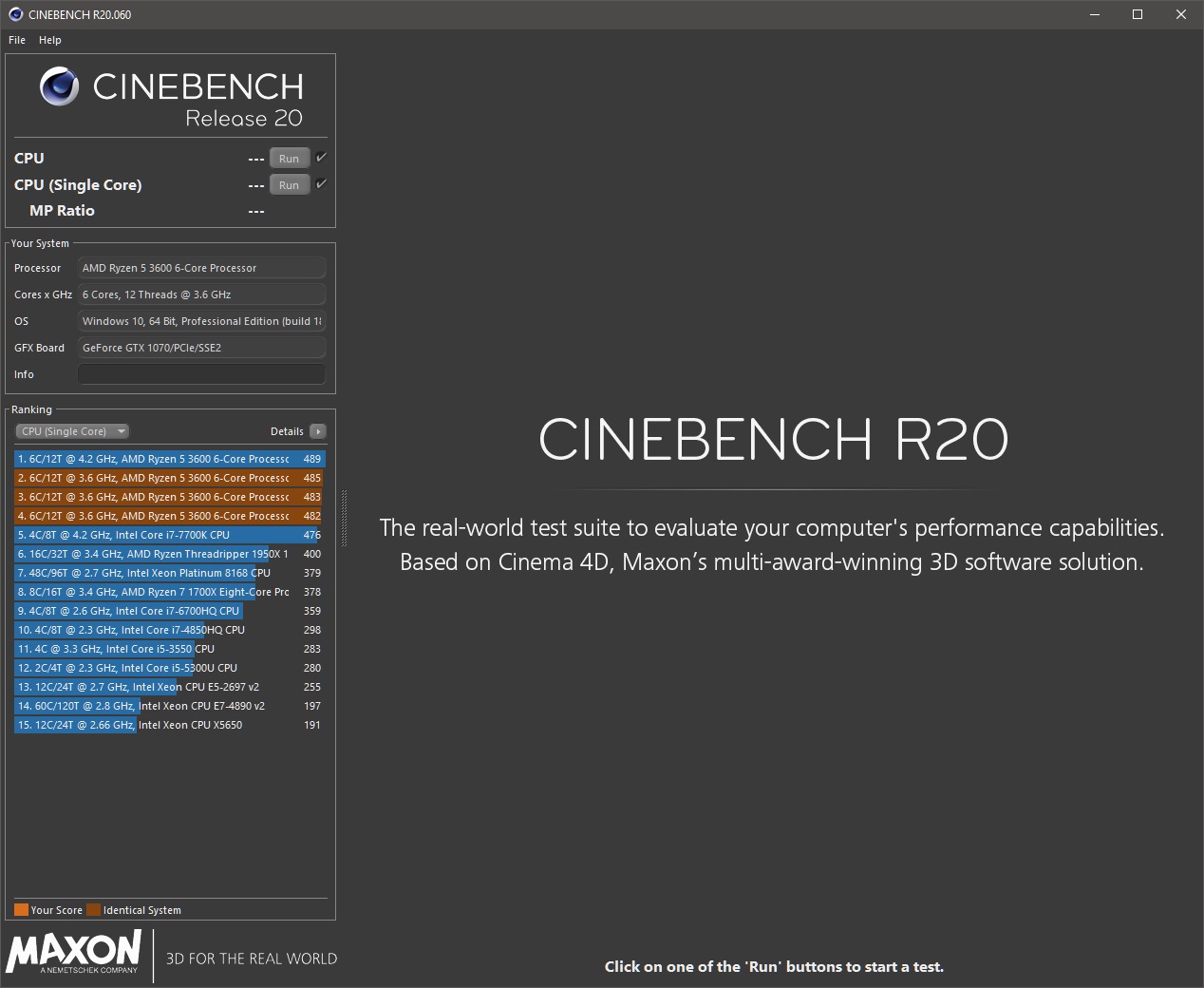Select ranking row 1 with score 489
The height and width of the screenshot is (988, 1204).
170,459
